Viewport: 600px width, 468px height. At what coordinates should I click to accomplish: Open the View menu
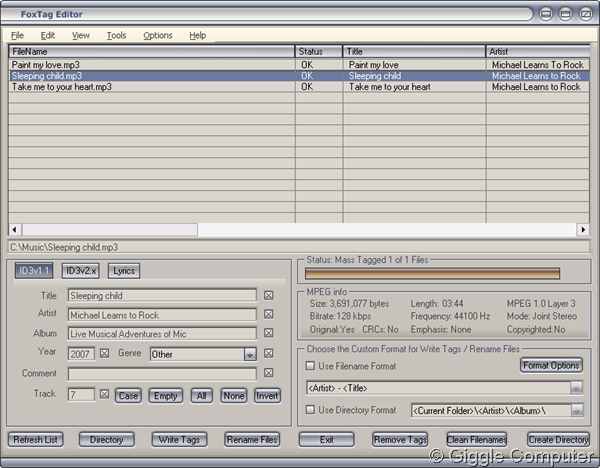81,36
